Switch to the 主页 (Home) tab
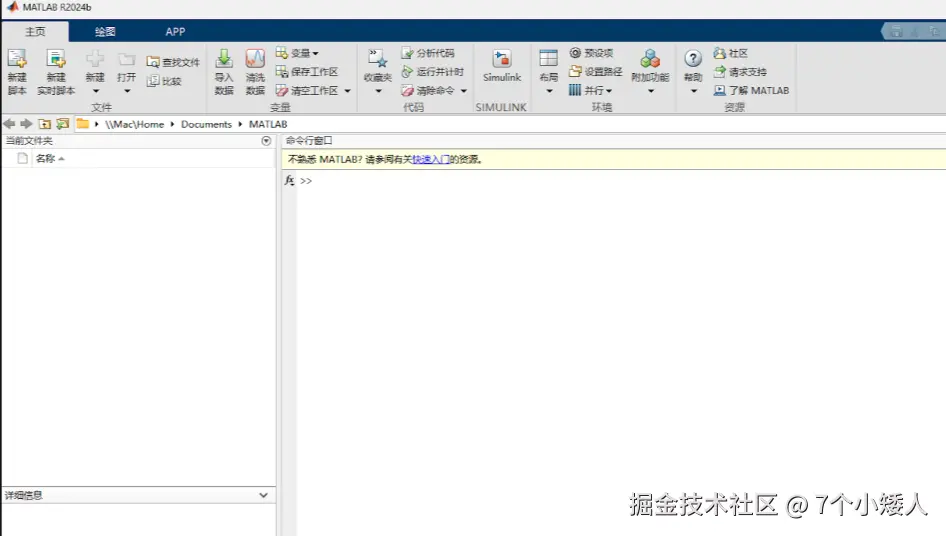The width and height of the screenshot is (946, 536). [x=35, y=31]
